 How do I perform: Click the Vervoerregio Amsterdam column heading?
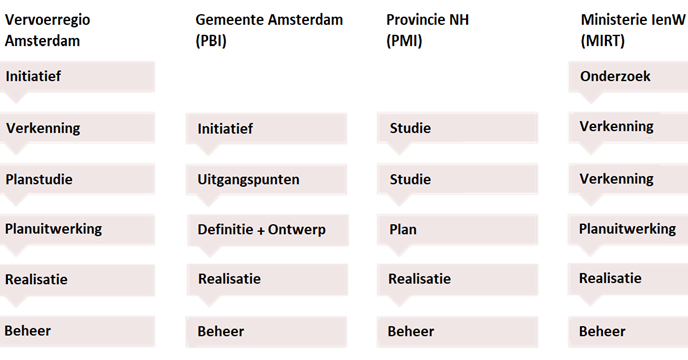point(47,30)
